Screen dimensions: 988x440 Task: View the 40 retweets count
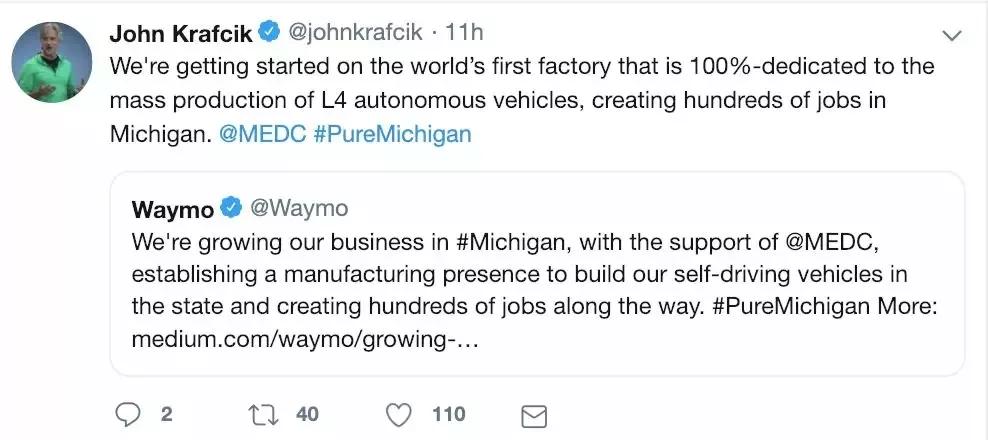pyautogui.click(x=306, y=414)
